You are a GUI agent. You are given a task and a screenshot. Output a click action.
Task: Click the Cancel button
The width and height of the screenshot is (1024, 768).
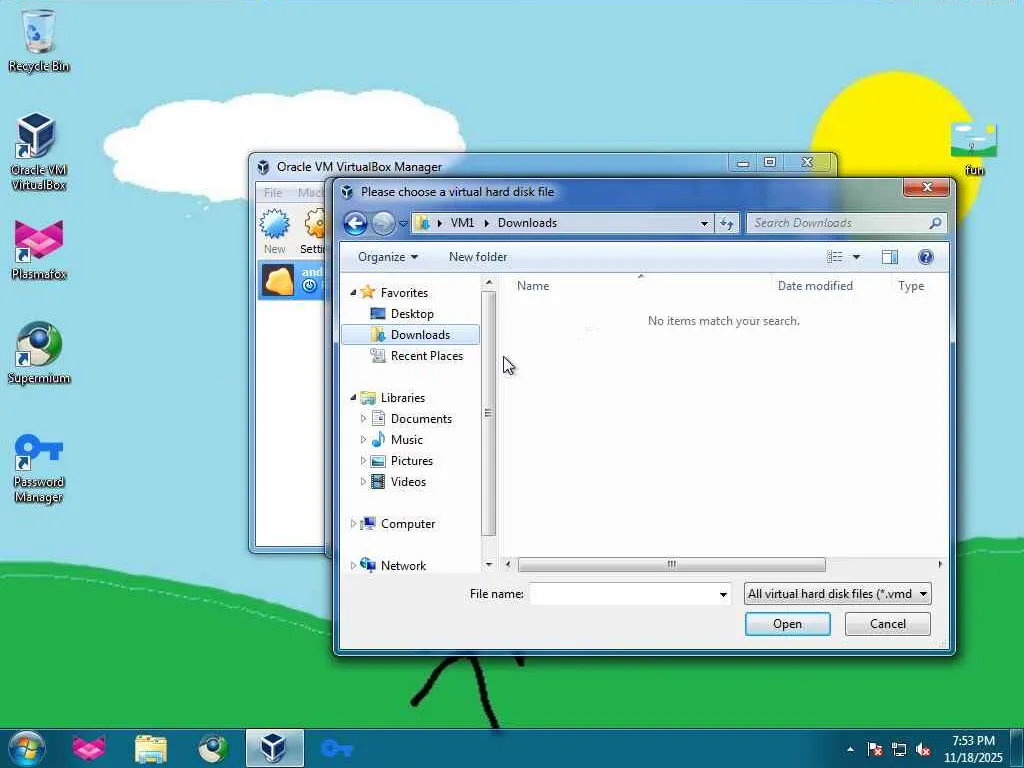pyautogui.click(x=888, y=624)
